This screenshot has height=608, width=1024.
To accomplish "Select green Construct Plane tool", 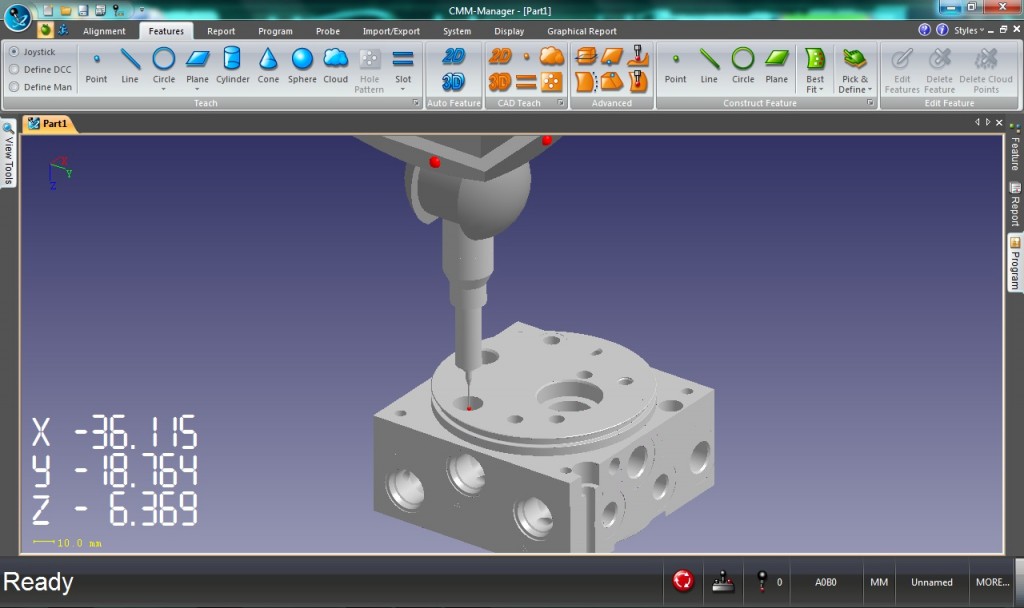I will coord(776,66).
